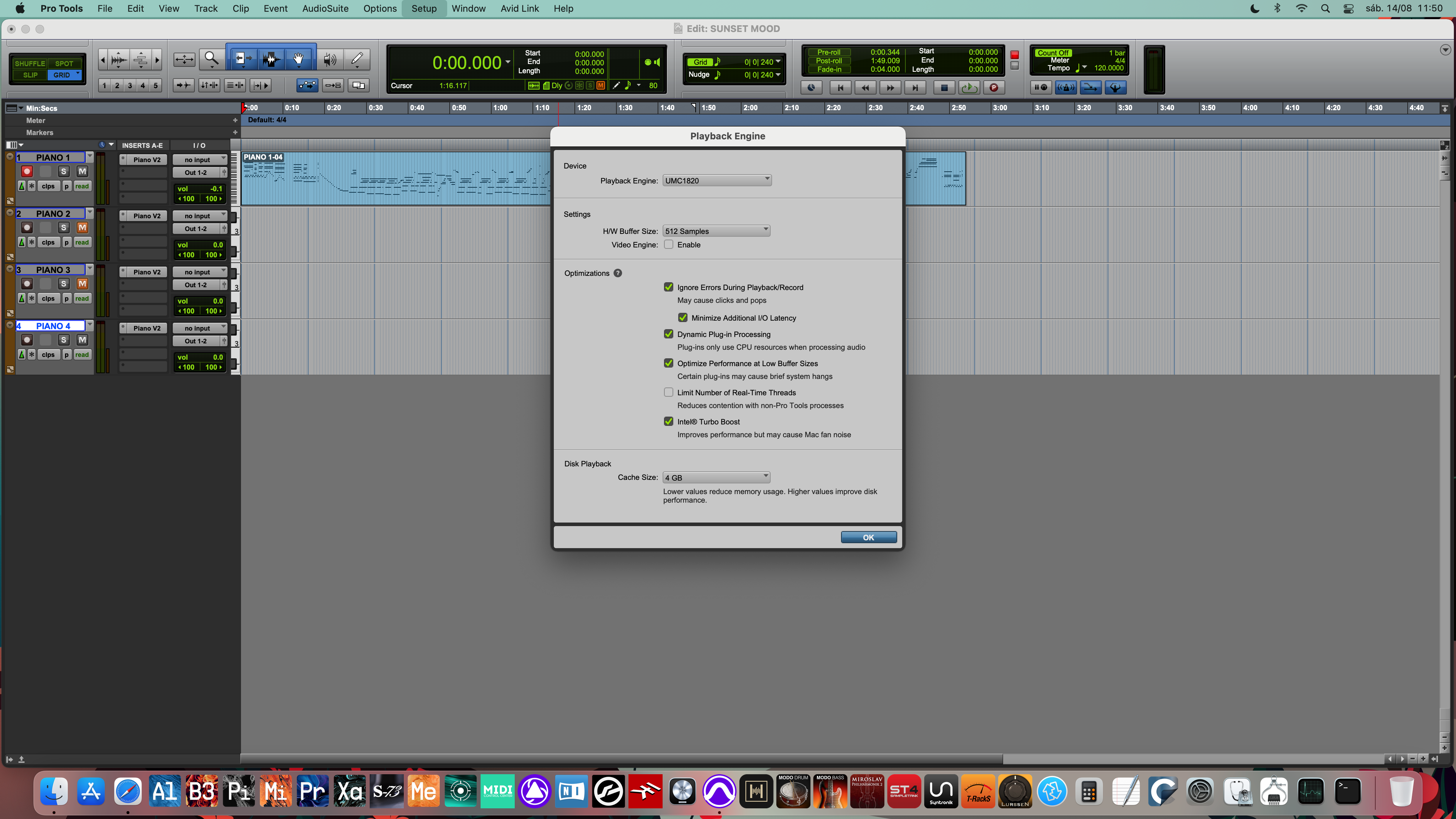The width and height of the screenshot is (1456, 819).
Task: Click the horizontal timeline scrollbar
Action: point(622,759)
